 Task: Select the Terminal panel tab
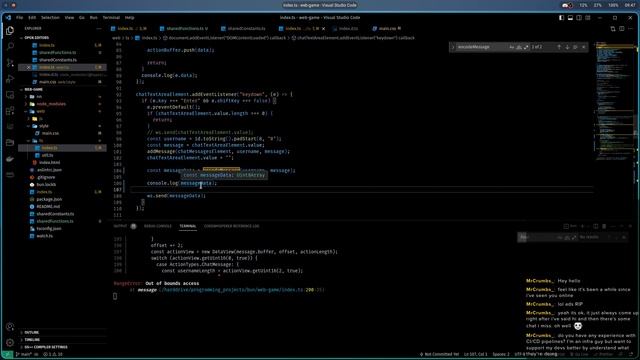188,226
